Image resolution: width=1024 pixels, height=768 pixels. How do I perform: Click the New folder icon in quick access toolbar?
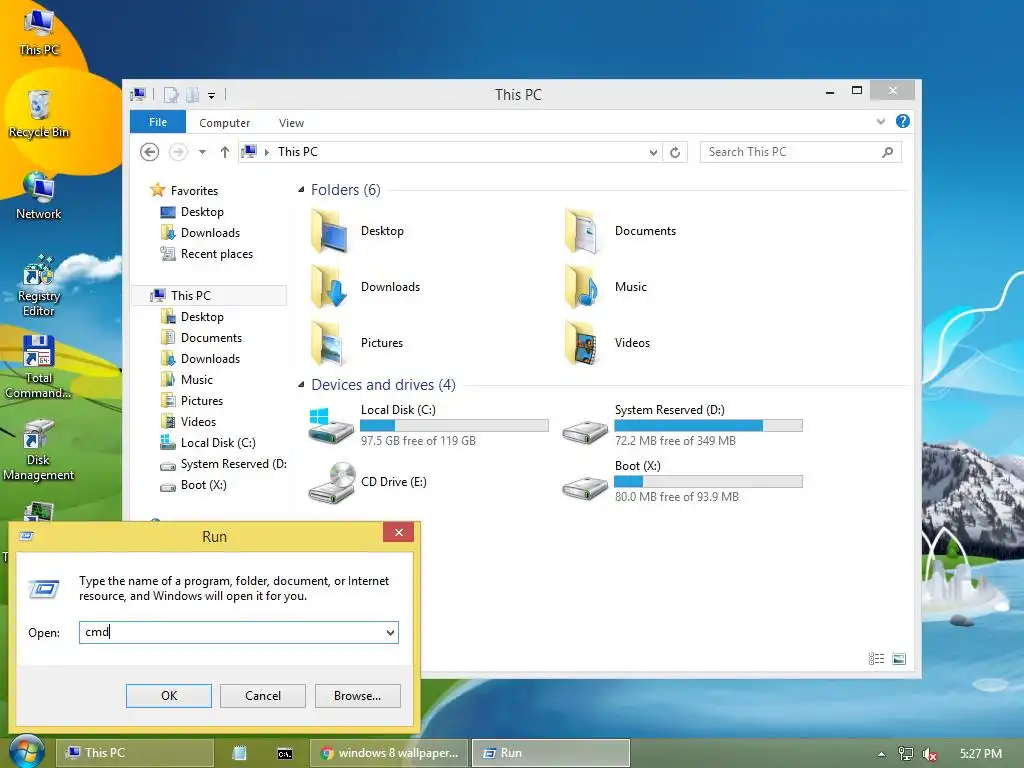pos(192,95)
